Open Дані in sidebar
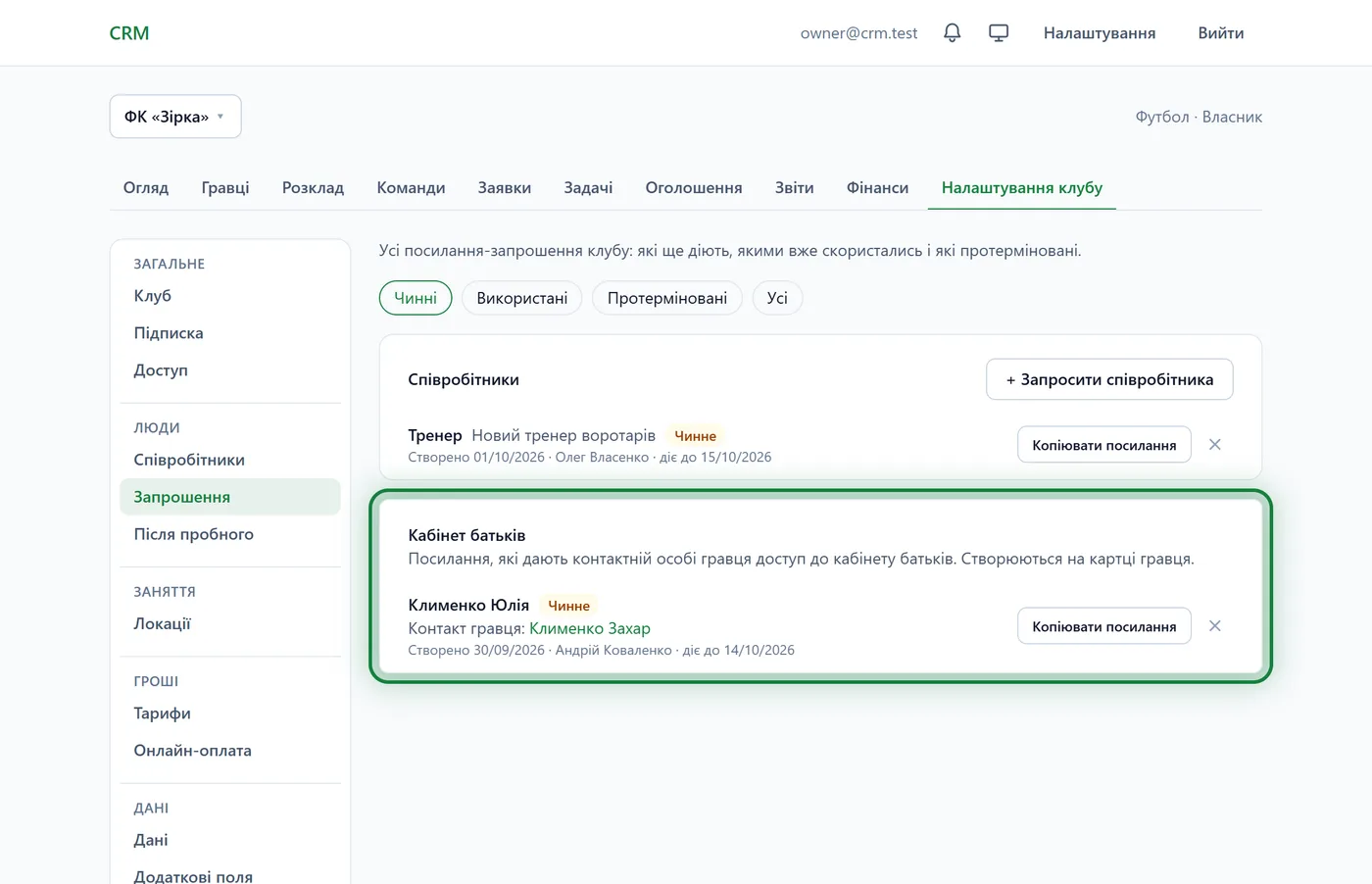The width and height of the screenshot is (1372, 884). [230, 840]
